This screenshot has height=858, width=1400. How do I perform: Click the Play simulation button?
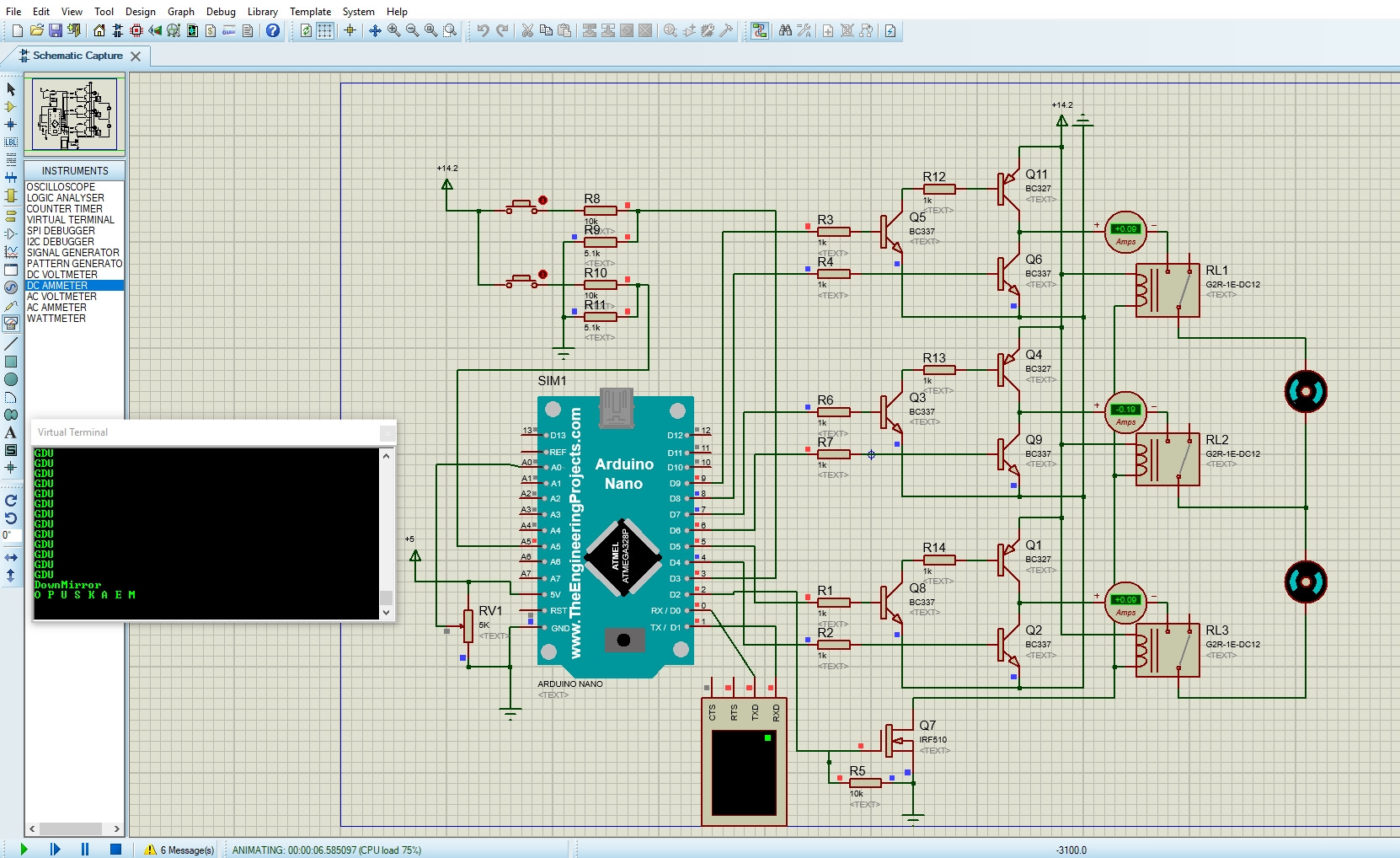[24, 849]
